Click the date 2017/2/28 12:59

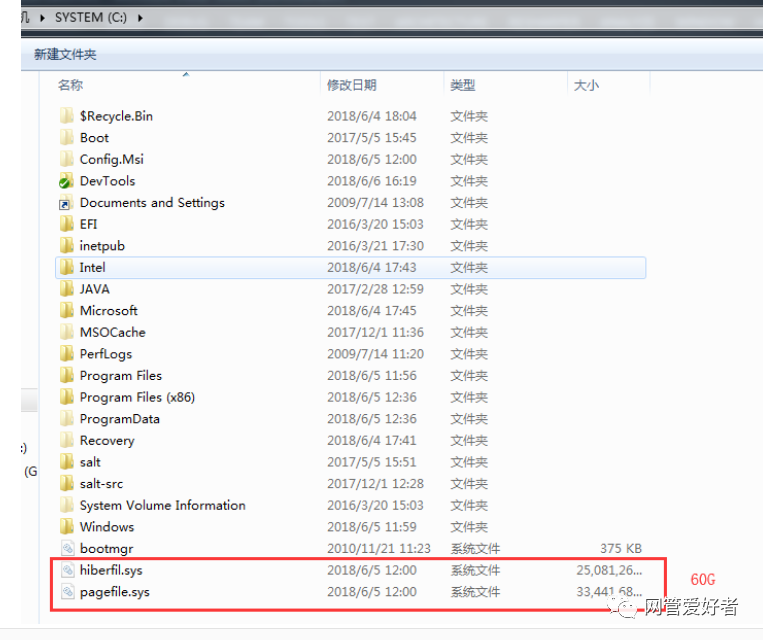tap(375, 289)
